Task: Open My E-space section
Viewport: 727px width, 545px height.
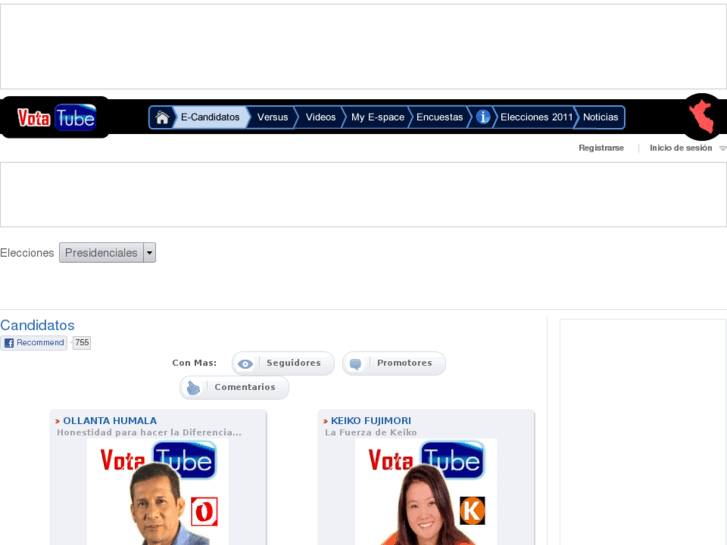Action: pyautogui.click(x=377, y=117)
